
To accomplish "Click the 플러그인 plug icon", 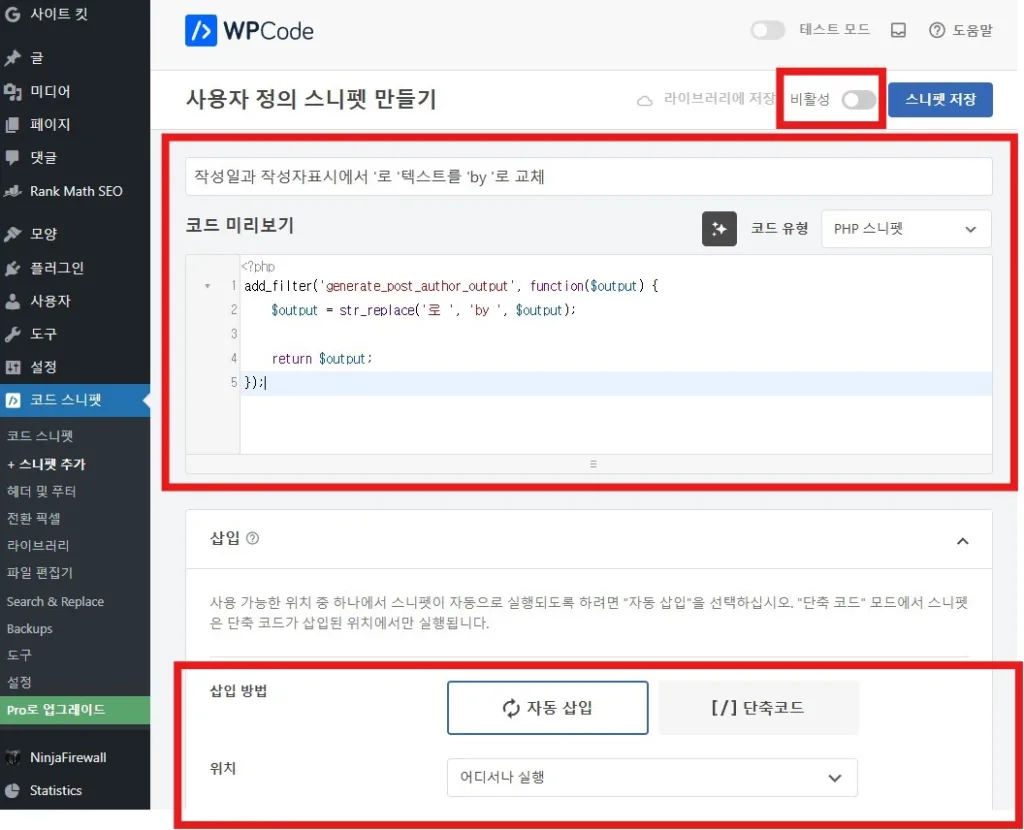I will [12, 268].
